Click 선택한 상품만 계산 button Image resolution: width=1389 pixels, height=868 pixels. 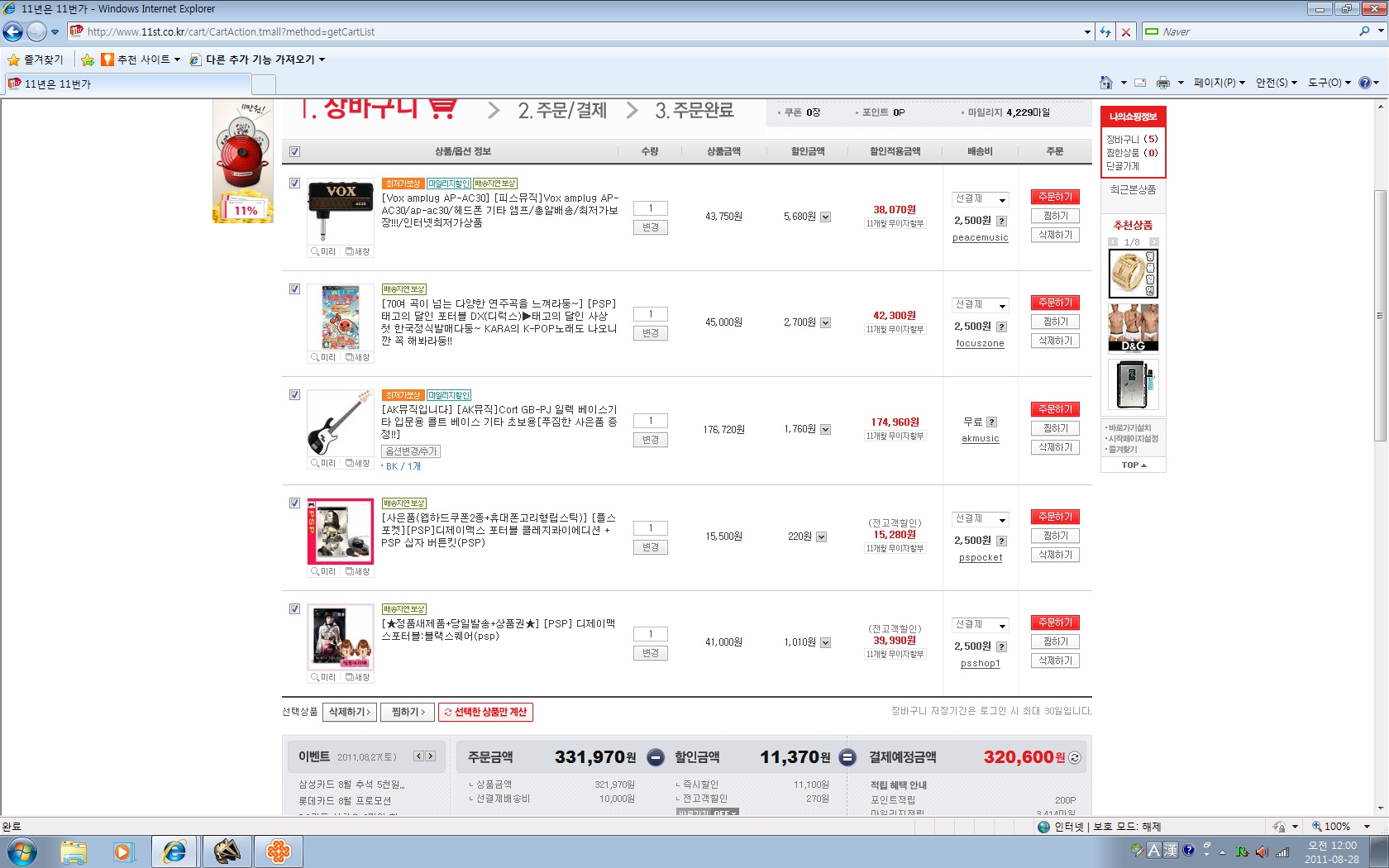(x=485, y=712)
